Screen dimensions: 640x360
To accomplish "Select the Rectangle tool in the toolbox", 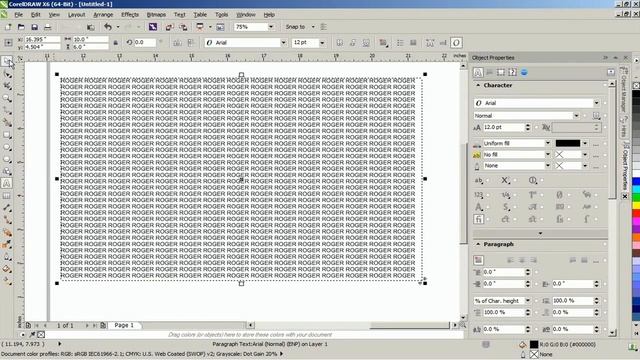I will (7, 135).
